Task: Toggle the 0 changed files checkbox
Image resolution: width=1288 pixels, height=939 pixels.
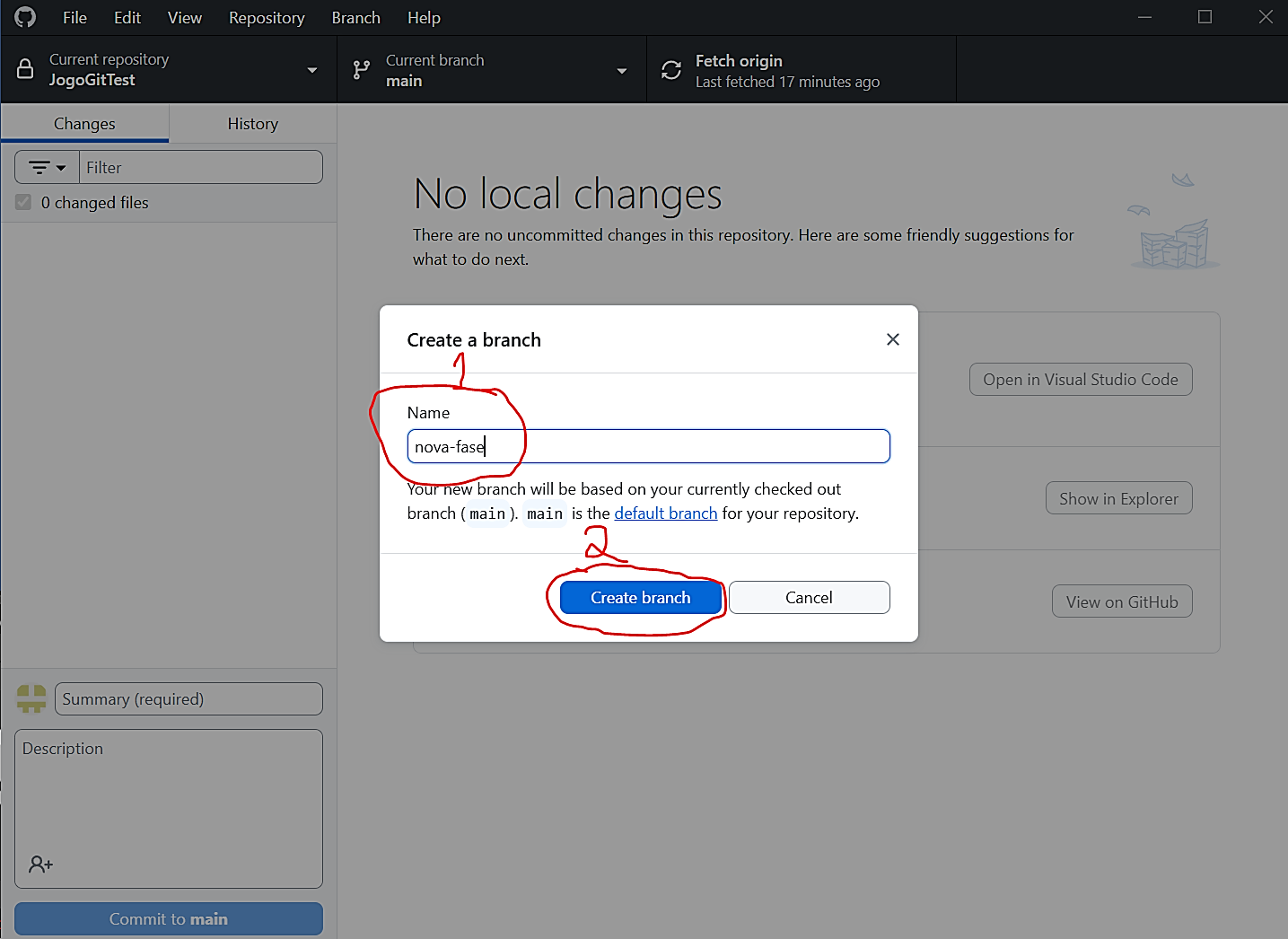Action: [x=23, y=203]
